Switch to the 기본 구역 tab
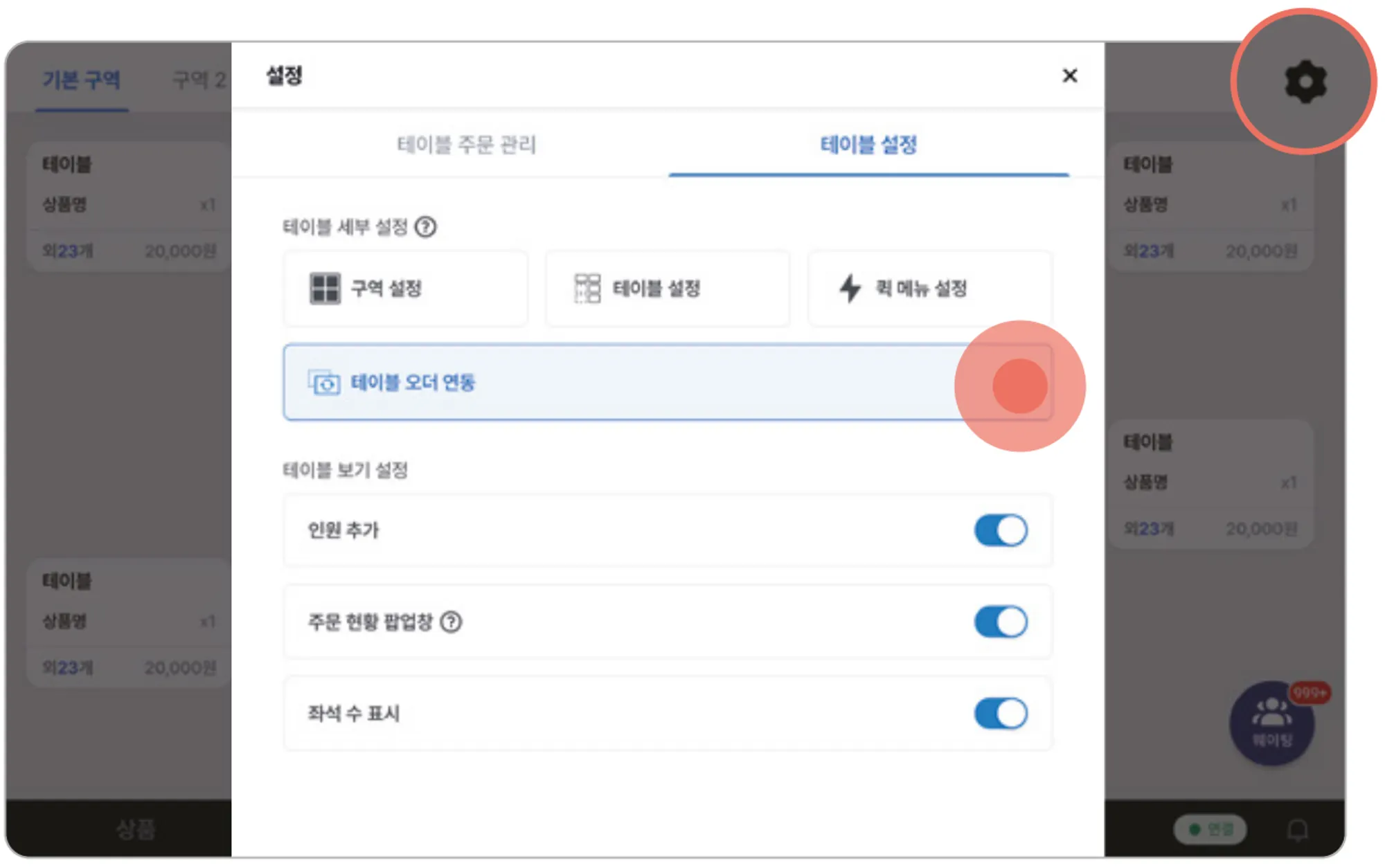This screenshot has width=1385, height=868. 82,80
